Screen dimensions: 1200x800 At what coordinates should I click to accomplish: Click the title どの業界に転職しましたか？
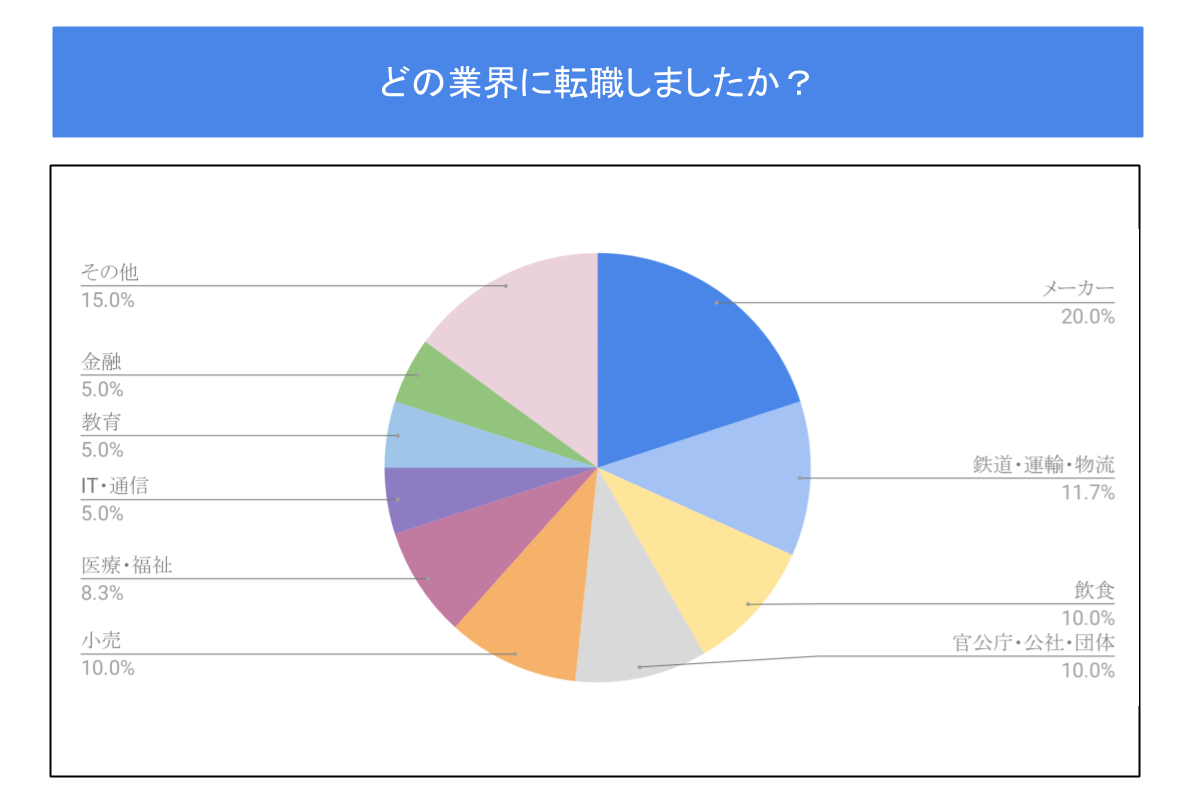pos(597,82)
